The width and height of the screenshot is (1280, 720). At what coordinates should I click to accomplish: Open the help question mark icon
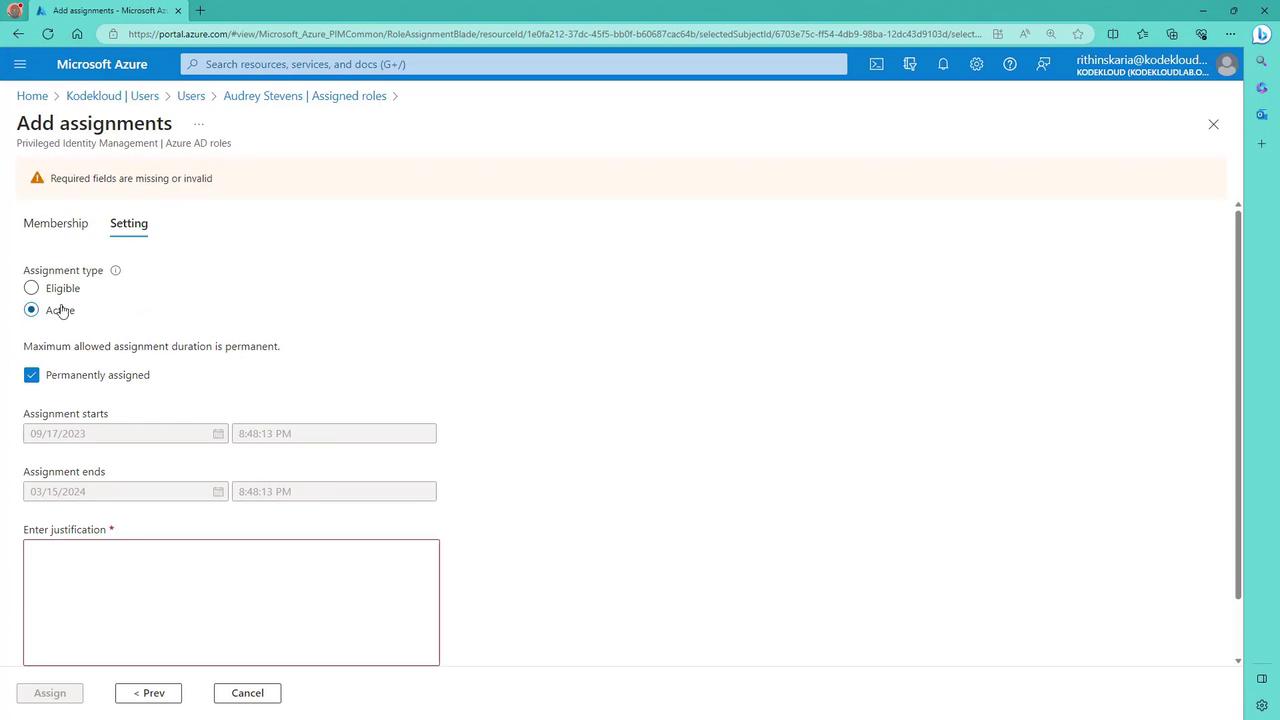click(x=1010, y=64)
